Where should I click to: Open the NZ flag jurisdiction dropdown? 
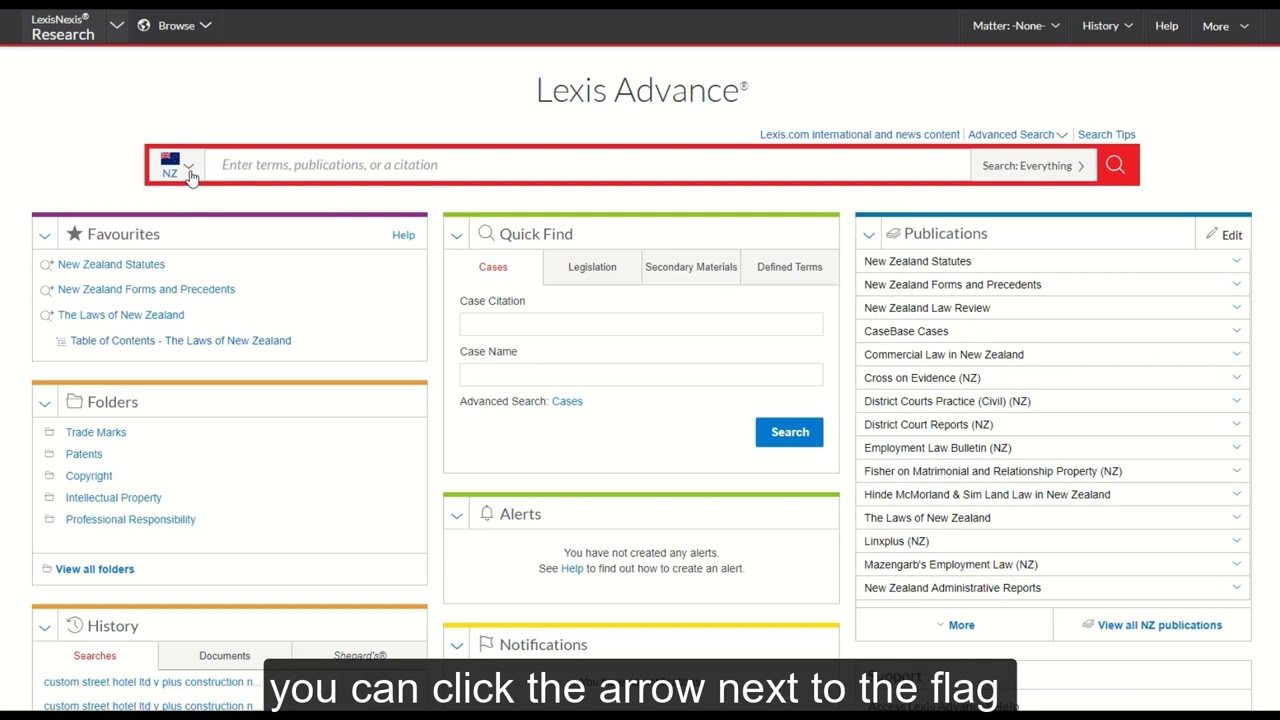coord(176,165)
